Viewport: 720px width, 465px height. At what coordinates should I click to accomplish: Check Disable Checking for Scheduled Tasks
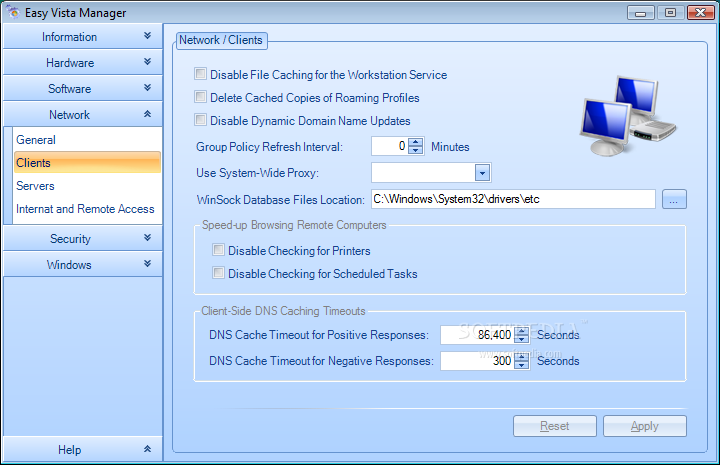click(219, 273)
